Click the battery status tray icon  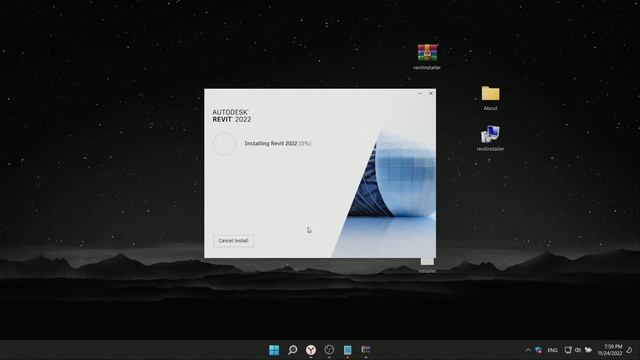(588, 350)
